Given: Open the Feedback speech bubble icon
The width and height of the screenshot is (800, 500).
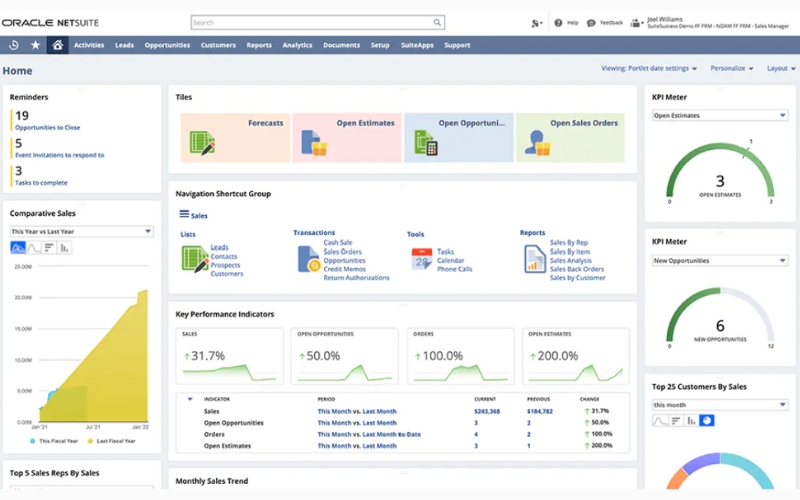Looking at the screenshot, I should [x=592, y=22].
